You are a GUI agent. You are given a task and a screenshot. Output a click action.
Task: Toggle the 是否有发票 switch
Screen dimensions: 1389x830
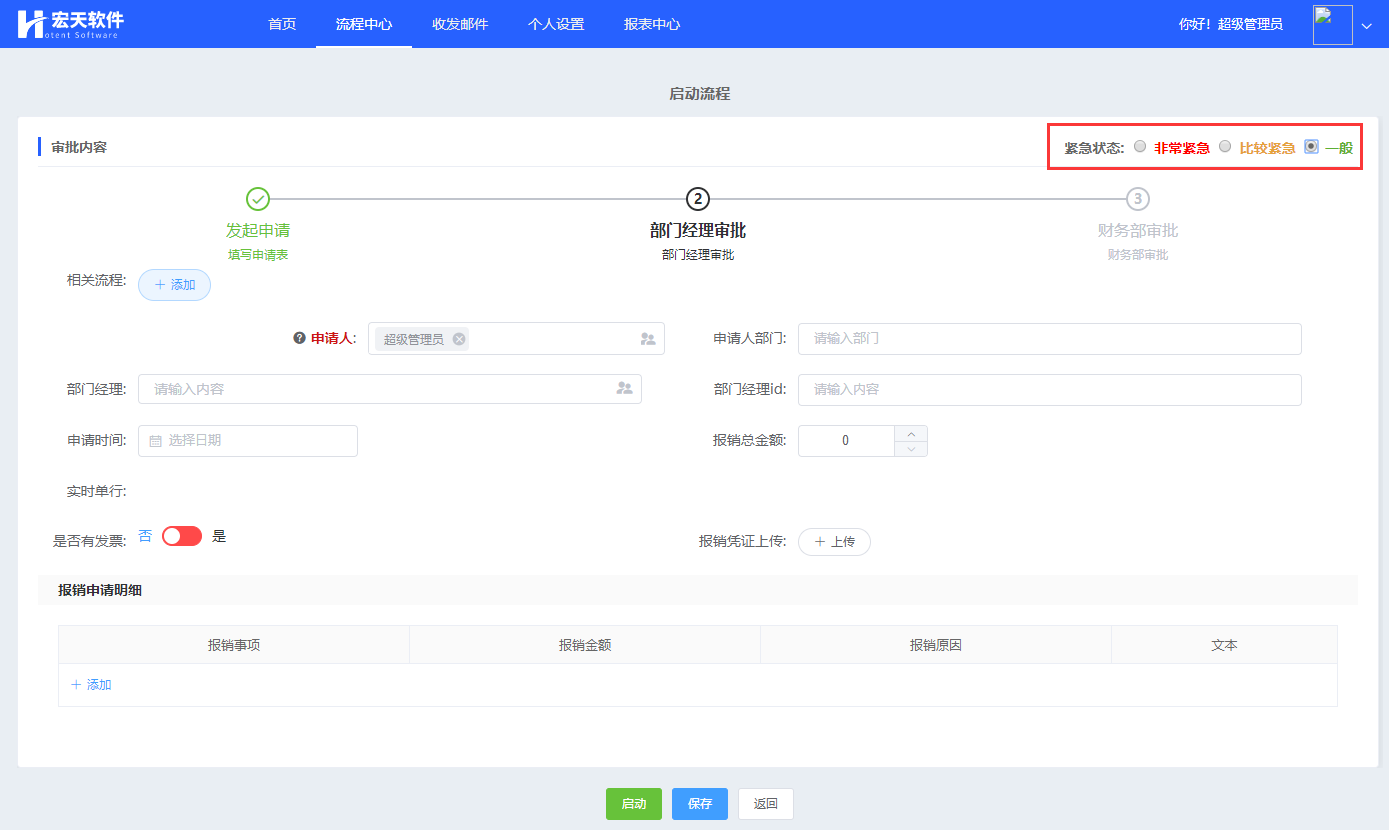182,536
